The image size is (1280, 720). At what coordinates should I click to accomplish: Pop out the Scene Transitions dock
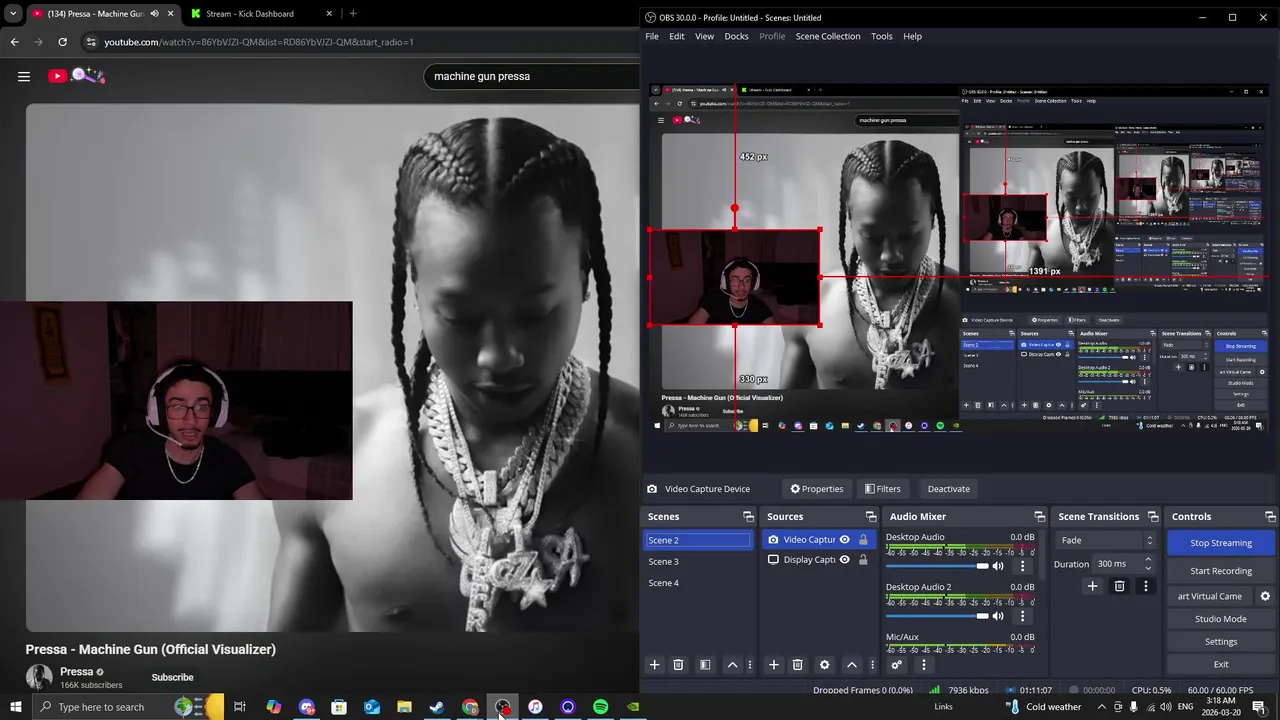point(1153,517)
